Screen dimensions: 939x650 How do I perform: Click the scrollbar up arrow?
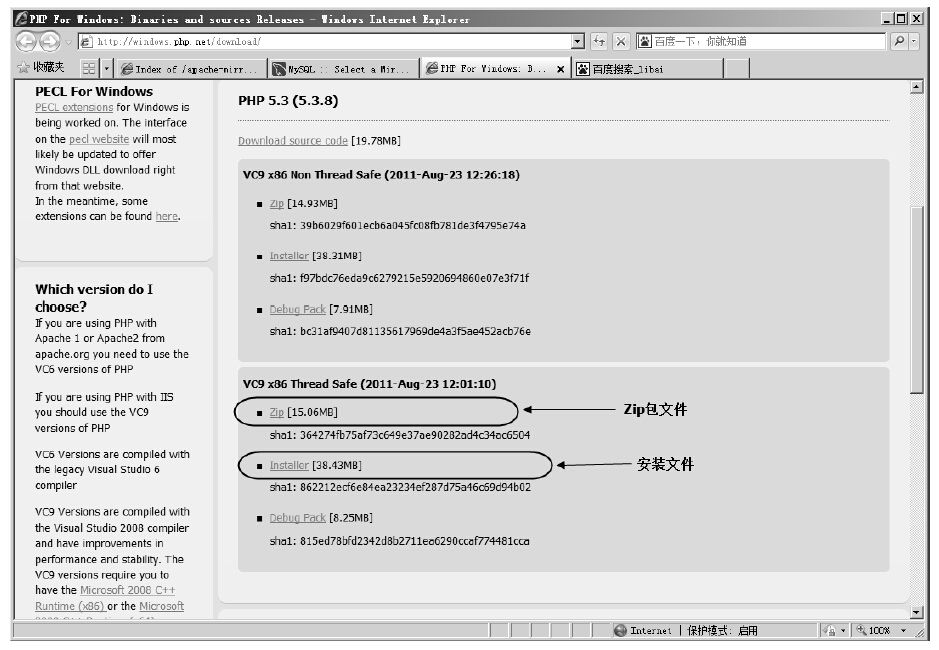(916, 87)
